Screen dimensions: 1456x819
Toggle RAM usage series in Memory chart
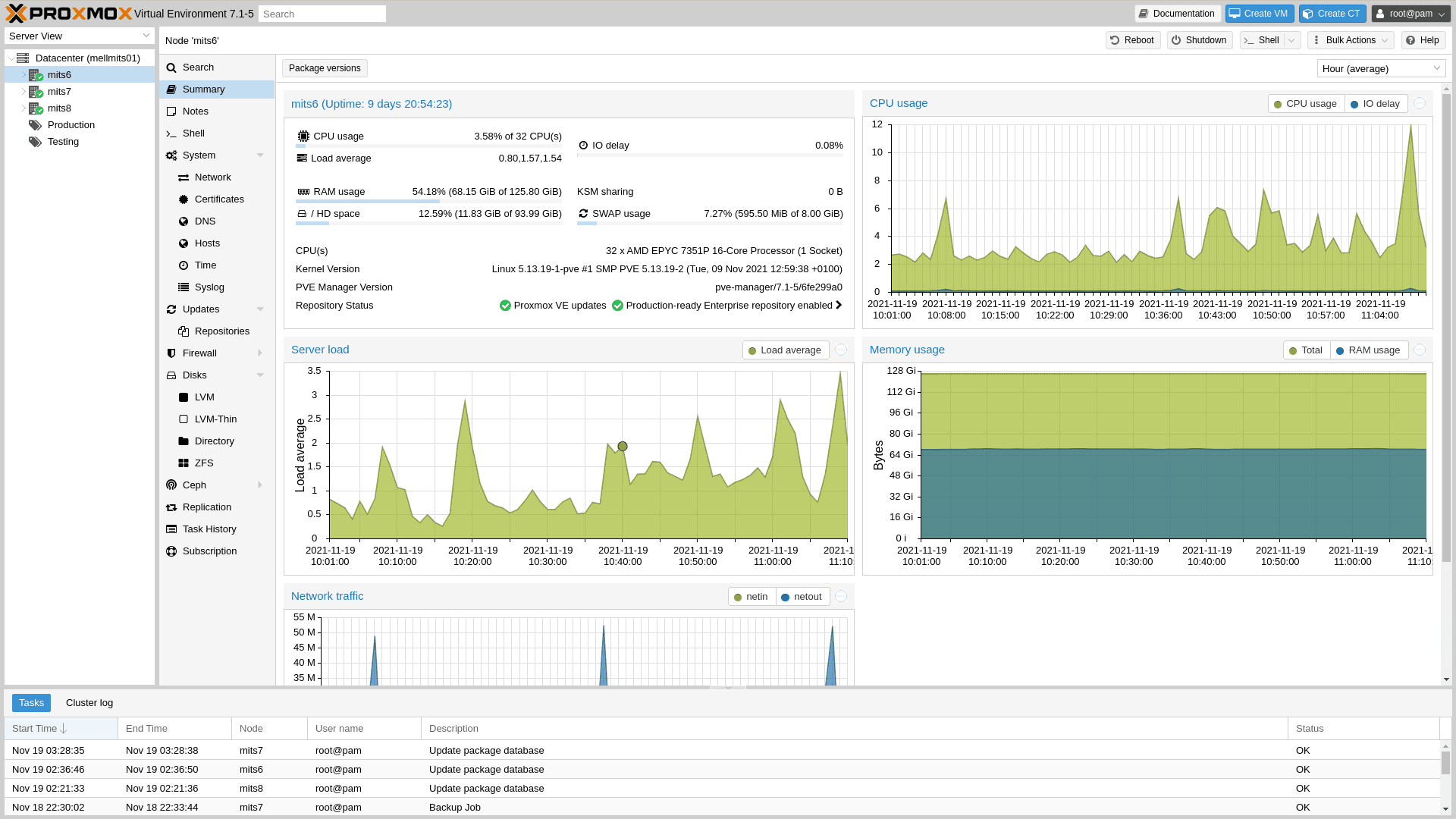(1368, 350)
